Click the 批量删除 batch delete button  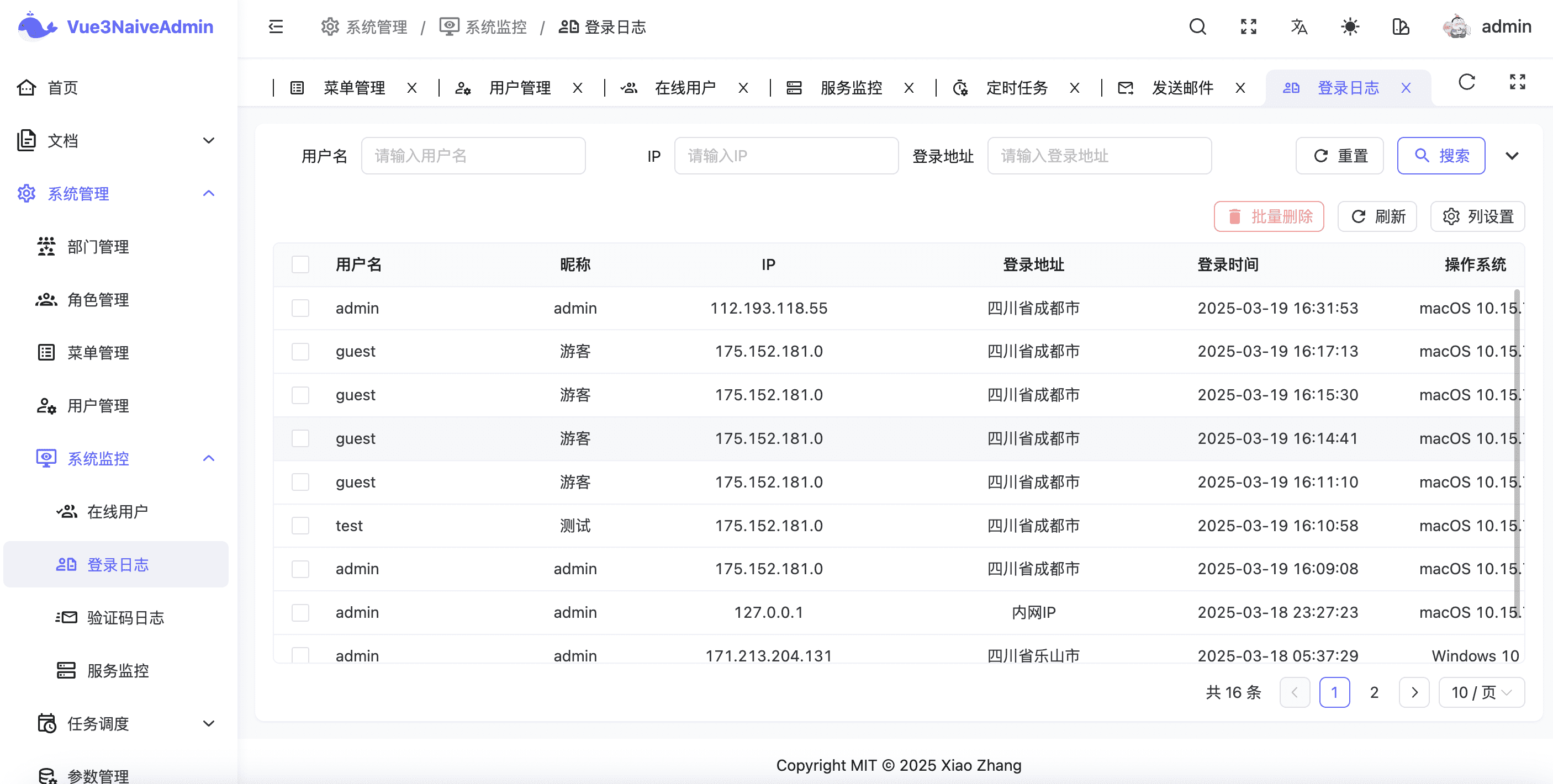pos(1269,216)
